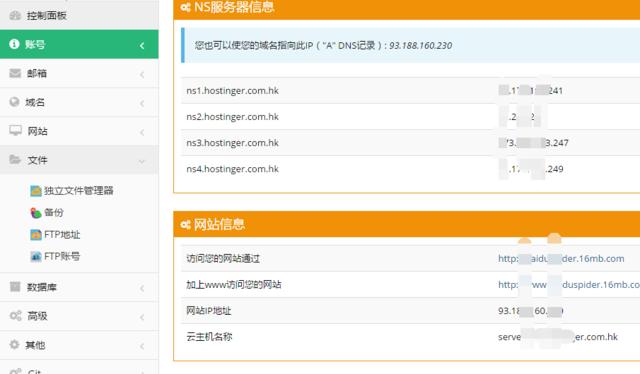Click the 高级 menu label

point(37,316)
